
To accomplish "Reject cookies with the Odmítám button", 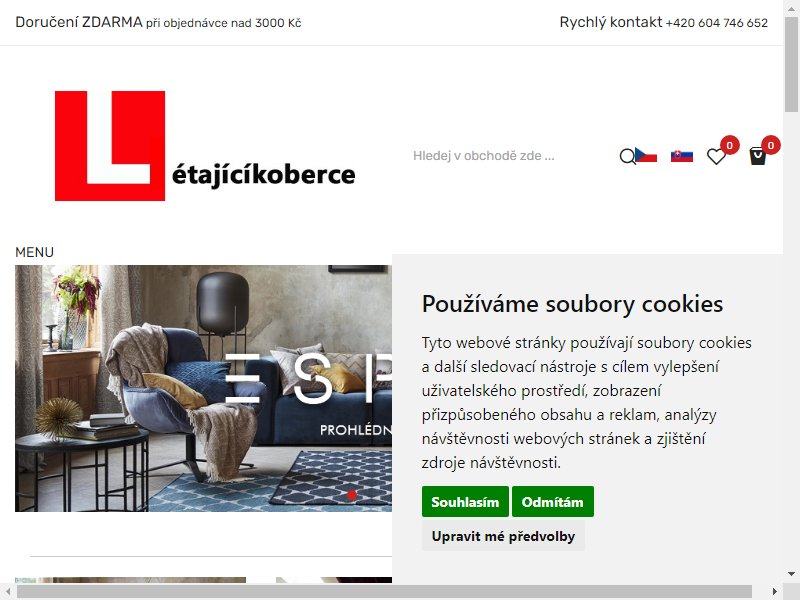I will pos(553,502).
